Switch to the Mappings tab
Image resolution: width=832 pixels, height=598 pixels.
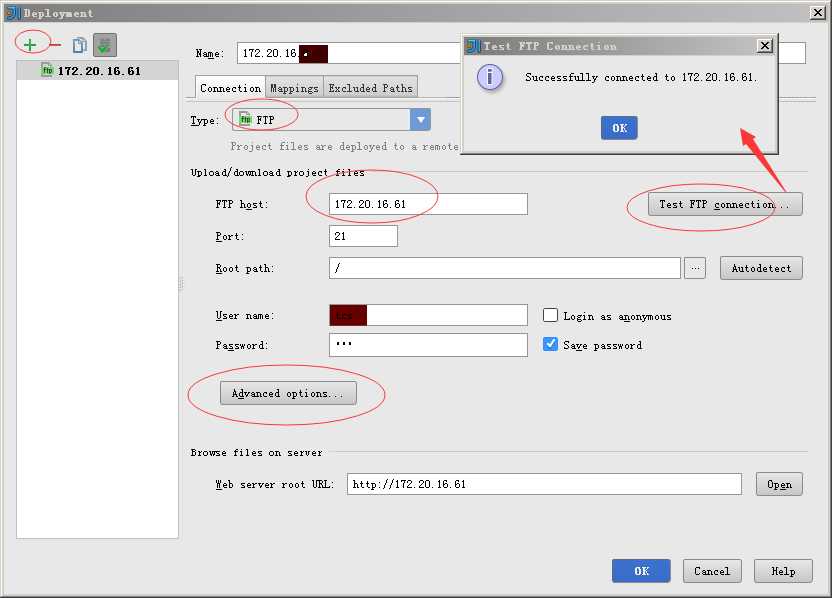294,88
